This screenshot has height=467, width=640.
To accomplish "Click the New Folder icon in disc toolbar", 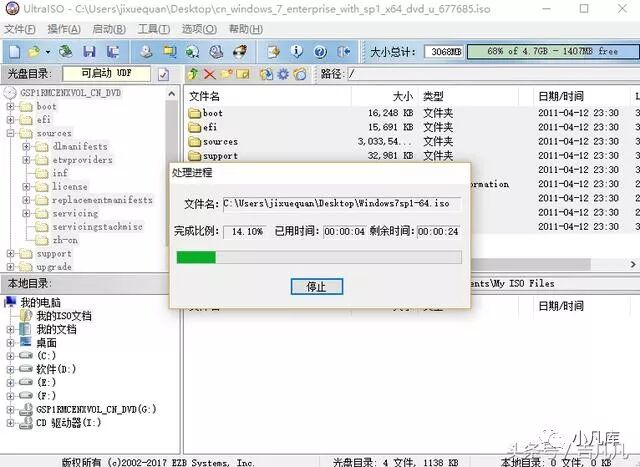I will (226, 74).
